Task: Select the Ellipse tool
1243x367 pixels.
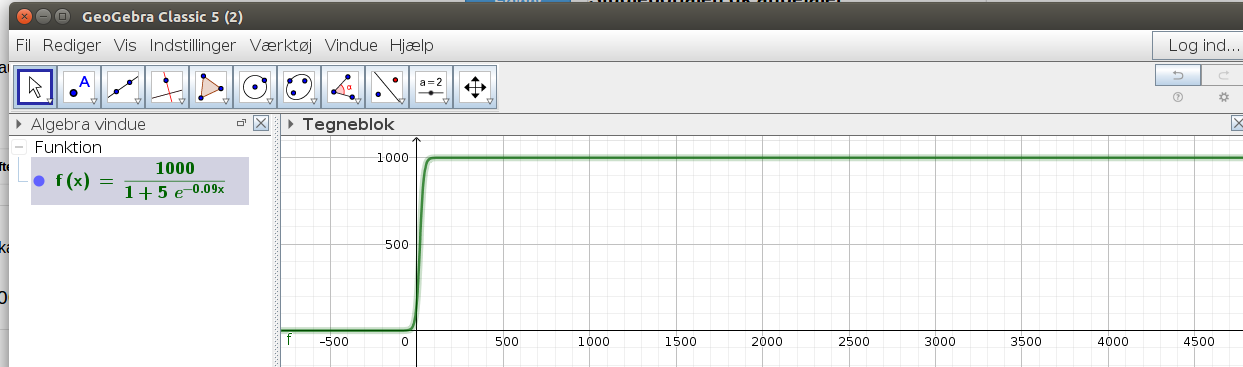Action: (299, 87)
